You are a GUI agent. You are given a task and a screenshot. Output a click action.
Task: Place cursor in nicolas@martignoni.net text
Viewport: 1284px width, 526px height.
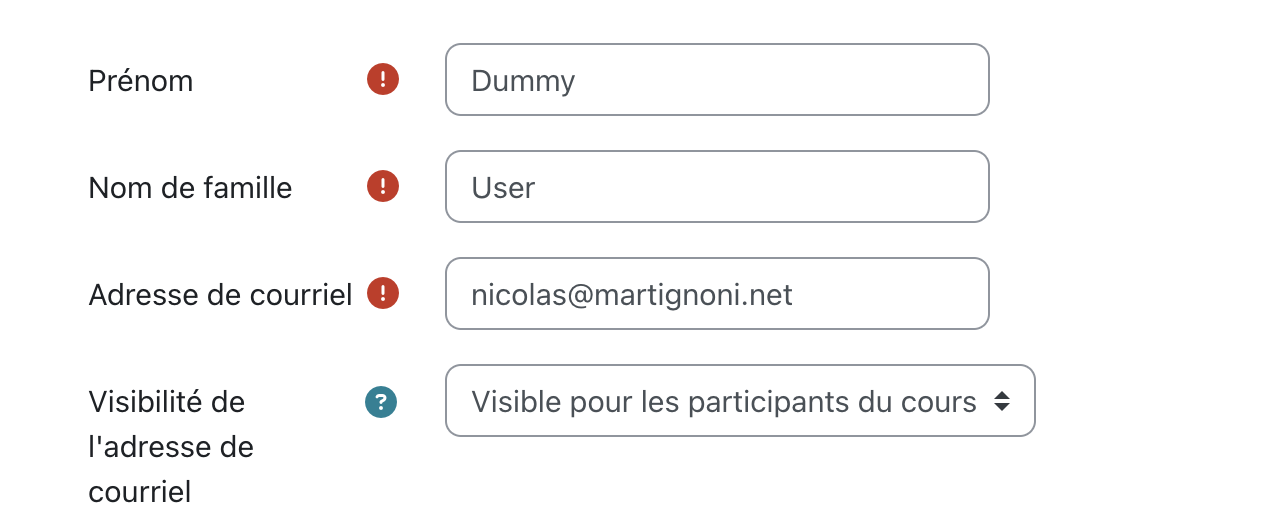tap(632, 295)
